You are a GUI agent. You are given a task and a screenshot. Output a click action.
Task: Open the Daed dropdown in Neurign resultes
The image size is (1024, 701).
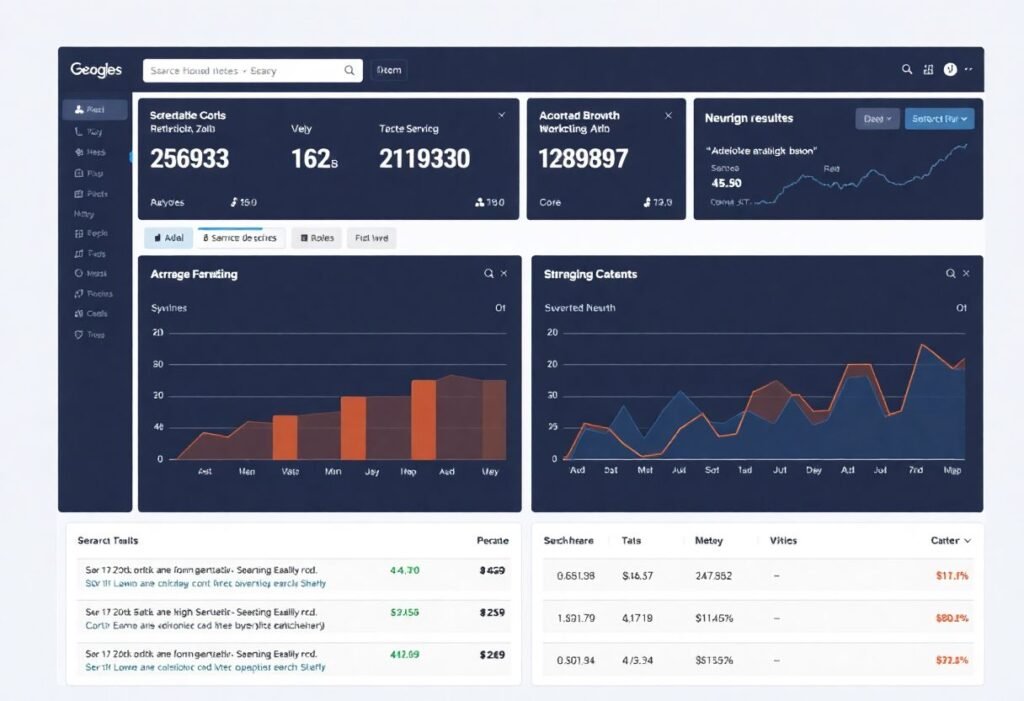pos(877,119)
